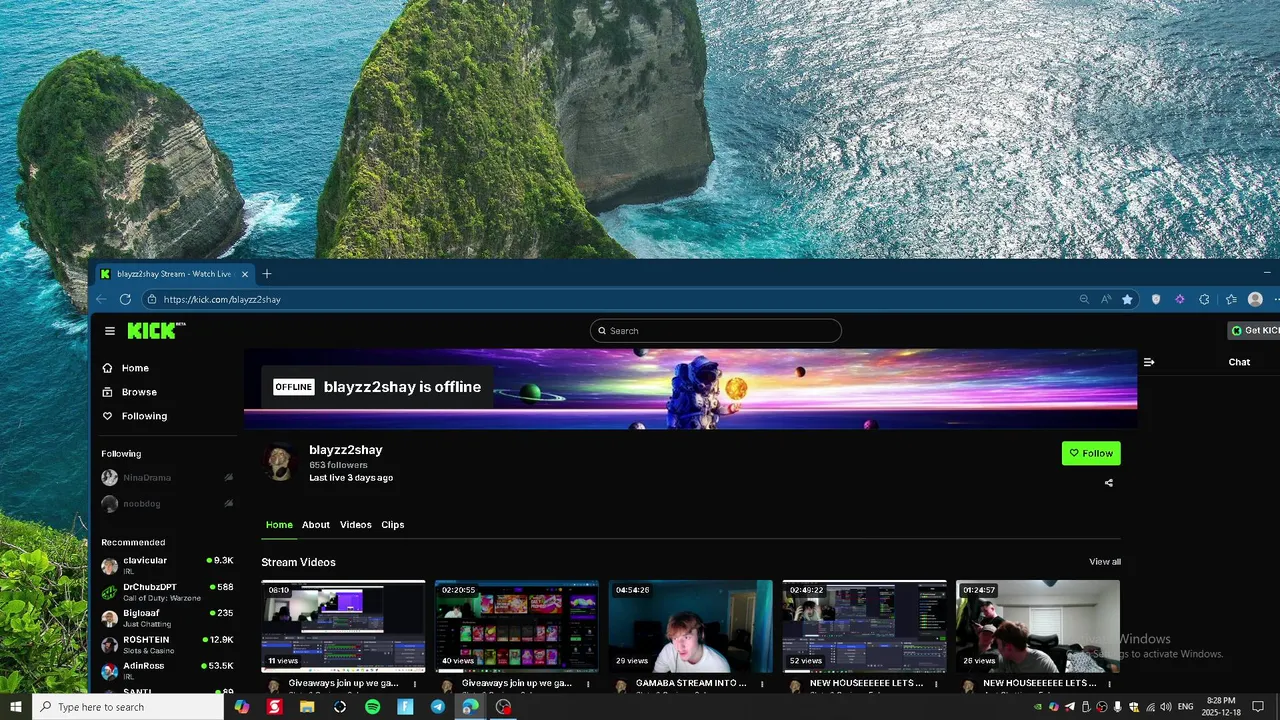Switch to the Clips tab

point(393,525)
